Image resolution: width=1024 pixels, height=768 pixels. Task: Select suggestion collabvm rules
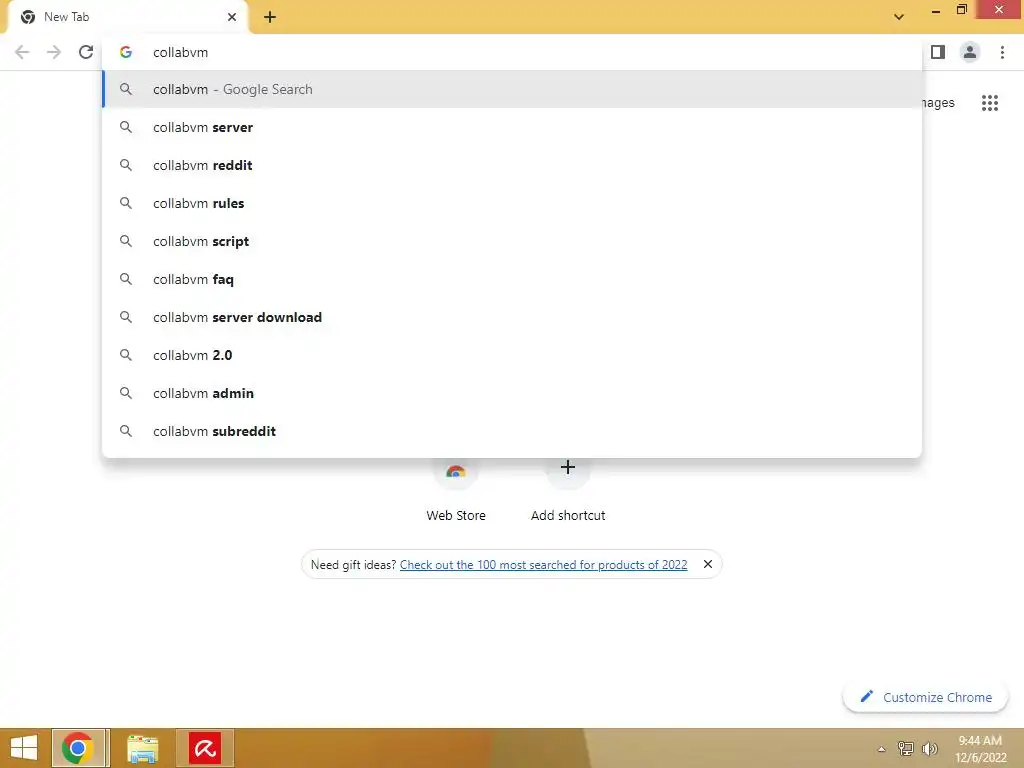coord(512,203)
